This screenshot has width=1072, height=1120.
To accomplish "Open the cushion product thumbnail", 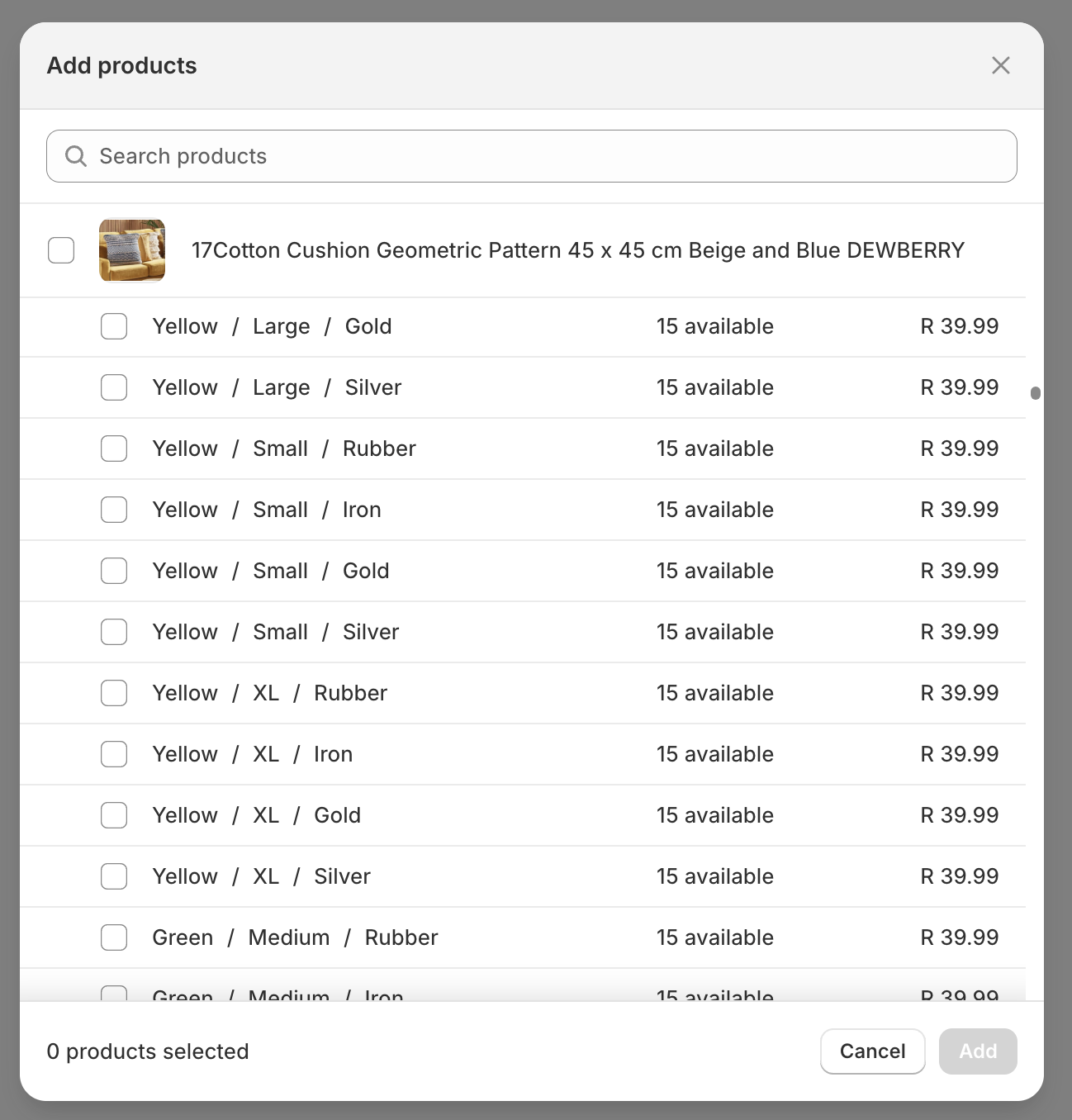I will point(132,250).
